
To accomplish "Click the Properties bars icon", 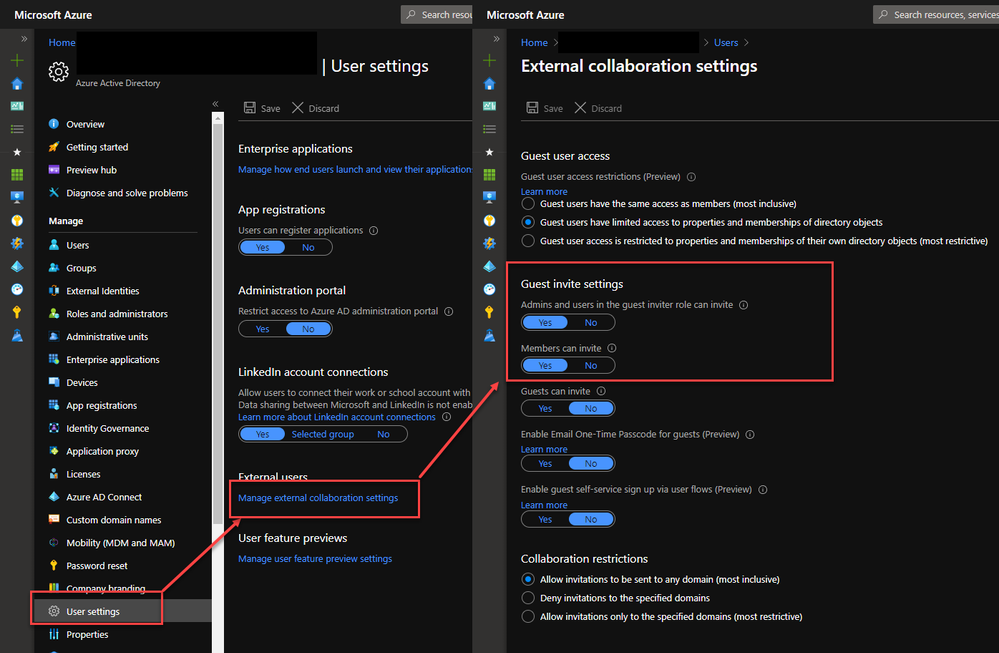I will [x=54, y=634].
